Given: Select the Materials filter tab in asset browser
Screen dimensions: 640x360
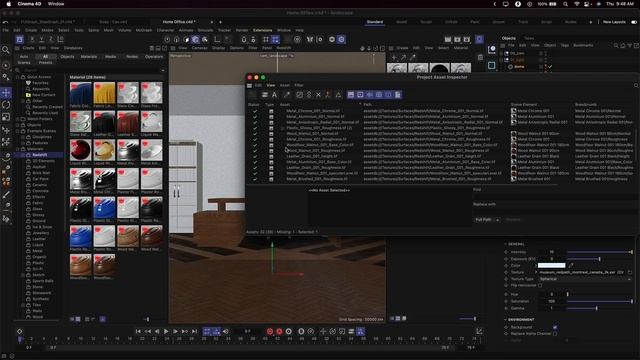Looking at the screenshot, I should tap(89, 57).
